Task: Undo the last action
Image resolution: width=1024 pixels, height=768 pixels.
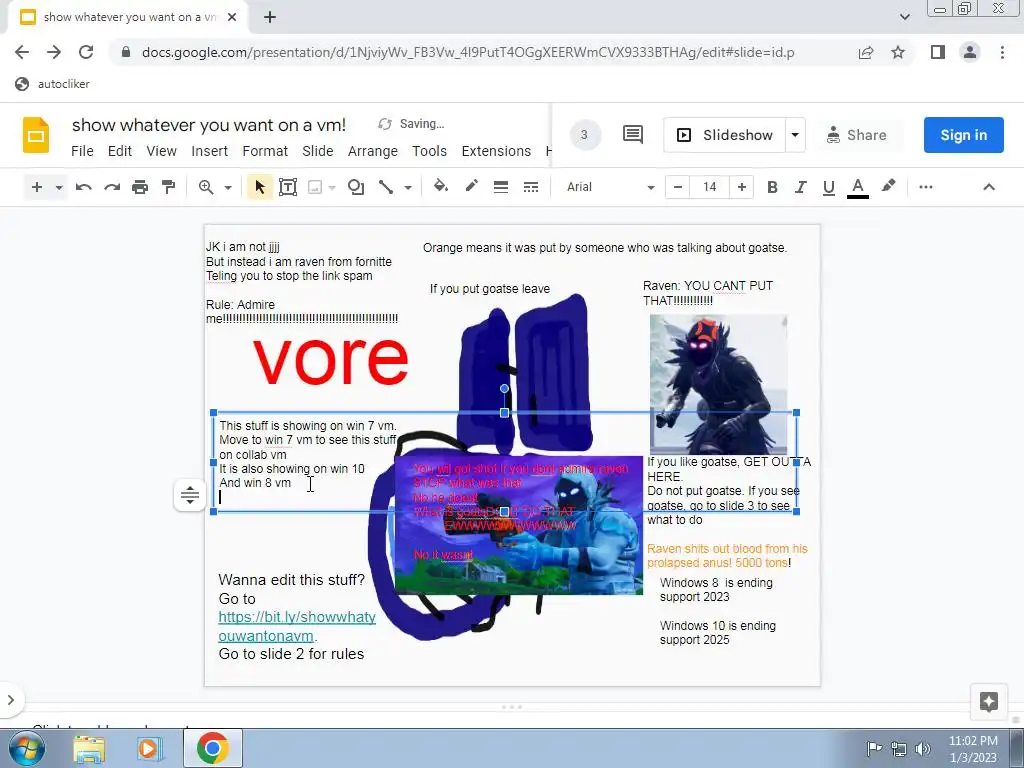Action: tap(84, 187)
